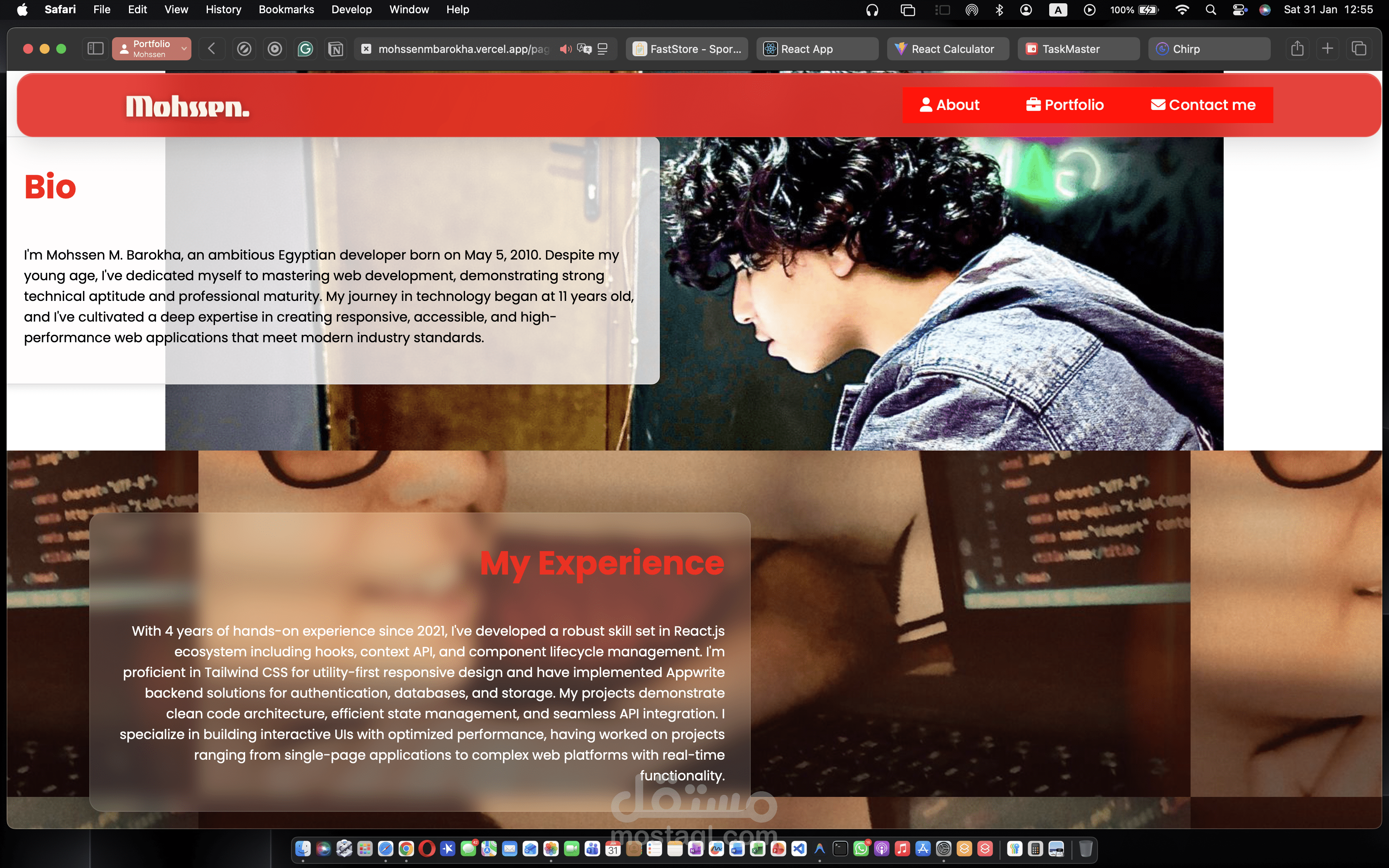Go back to the previous page
This screenshot has height=868, width=1389.
tap(211, 49)
